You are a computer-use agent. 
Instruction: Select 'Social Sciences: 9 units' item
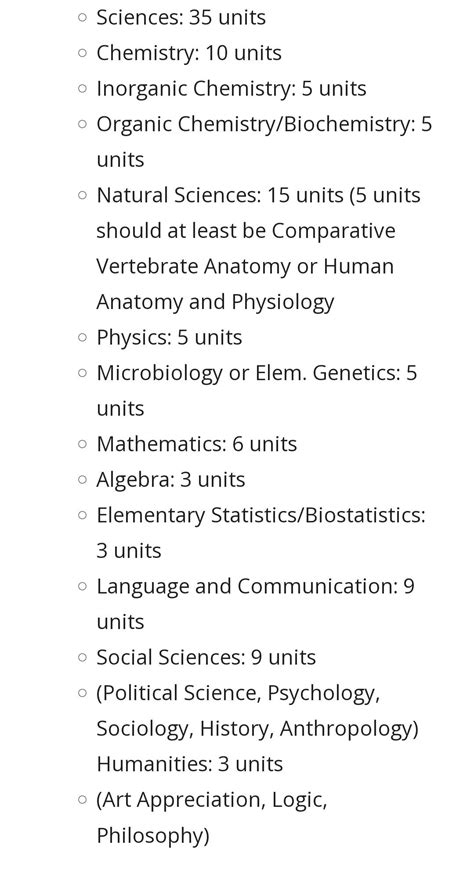pyautogui.click(x=206, y=658)
